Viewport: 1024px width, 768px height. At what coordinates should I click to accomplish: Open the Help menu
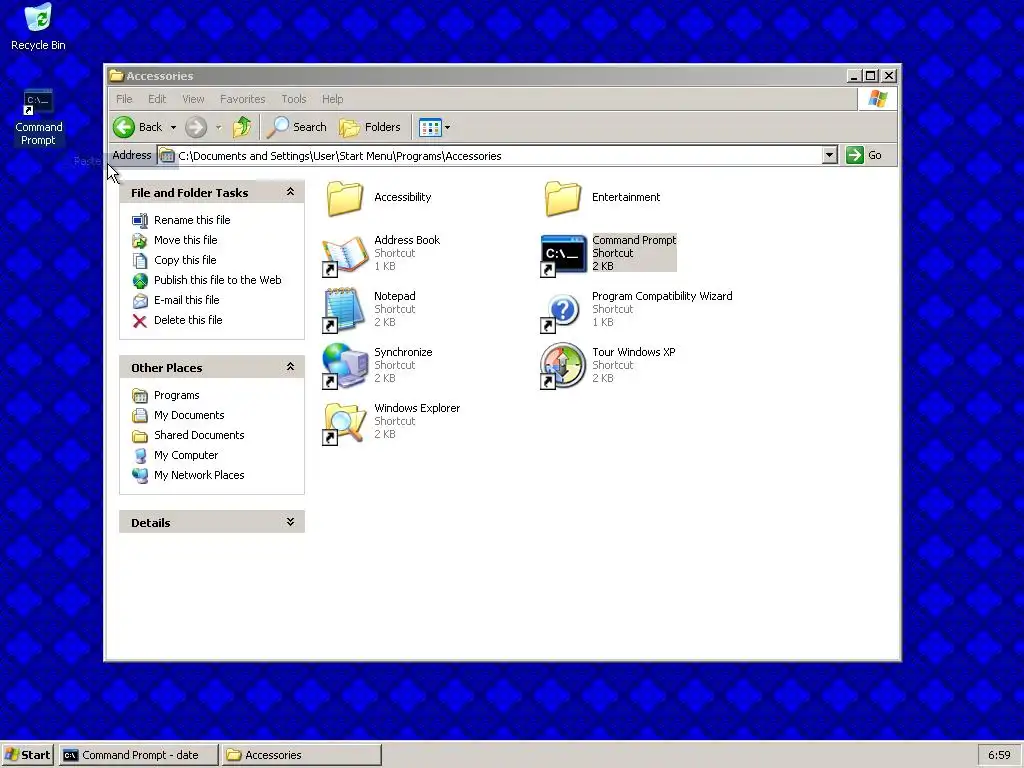pyautogui.click(x=332, y=99)
